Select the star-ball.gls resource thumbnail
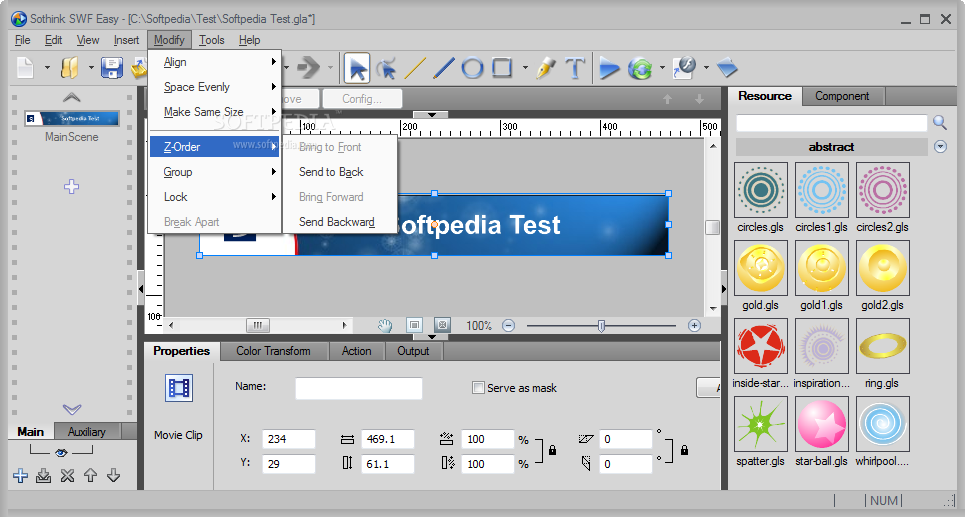The width and height of the screenshot is (965, 517). 822,424
